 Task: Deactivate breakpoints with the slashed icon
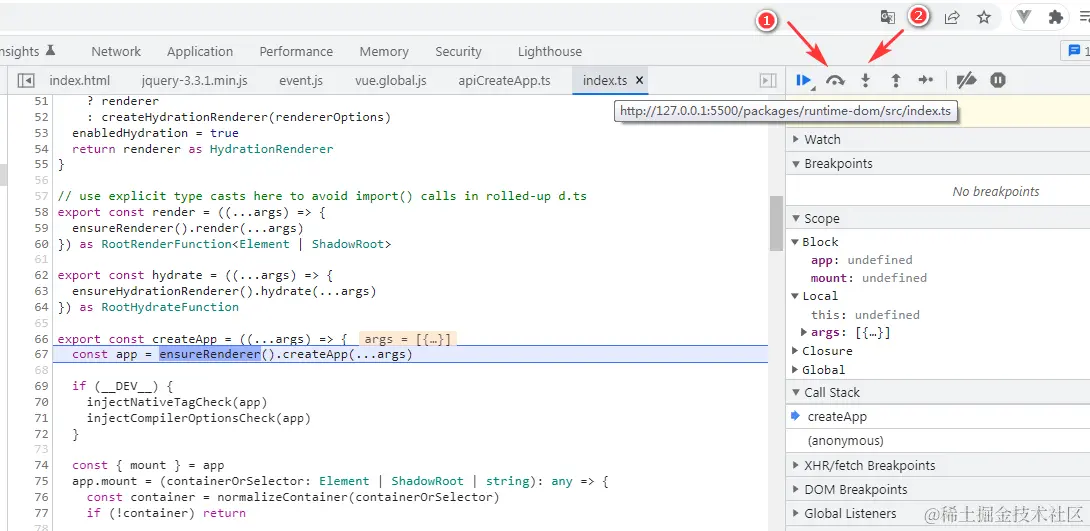click(966, 81)
